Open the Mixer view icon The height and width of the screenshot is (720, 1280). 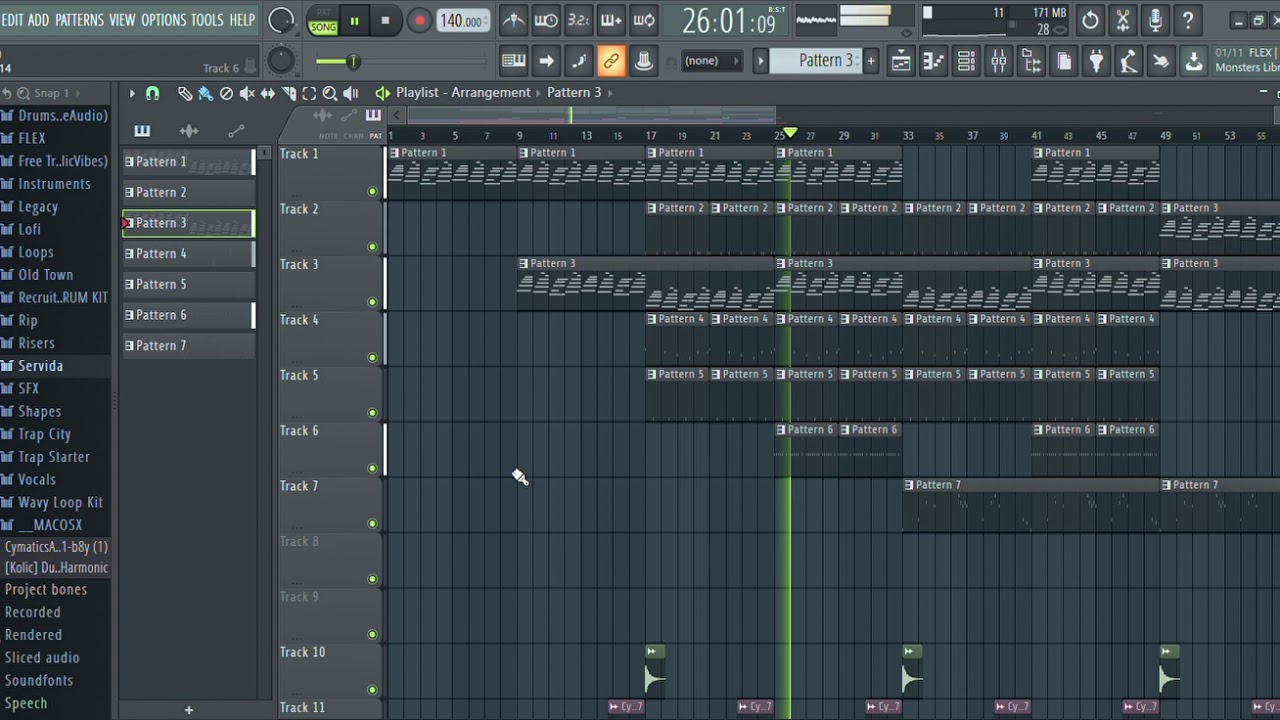[x=998, y=61]
